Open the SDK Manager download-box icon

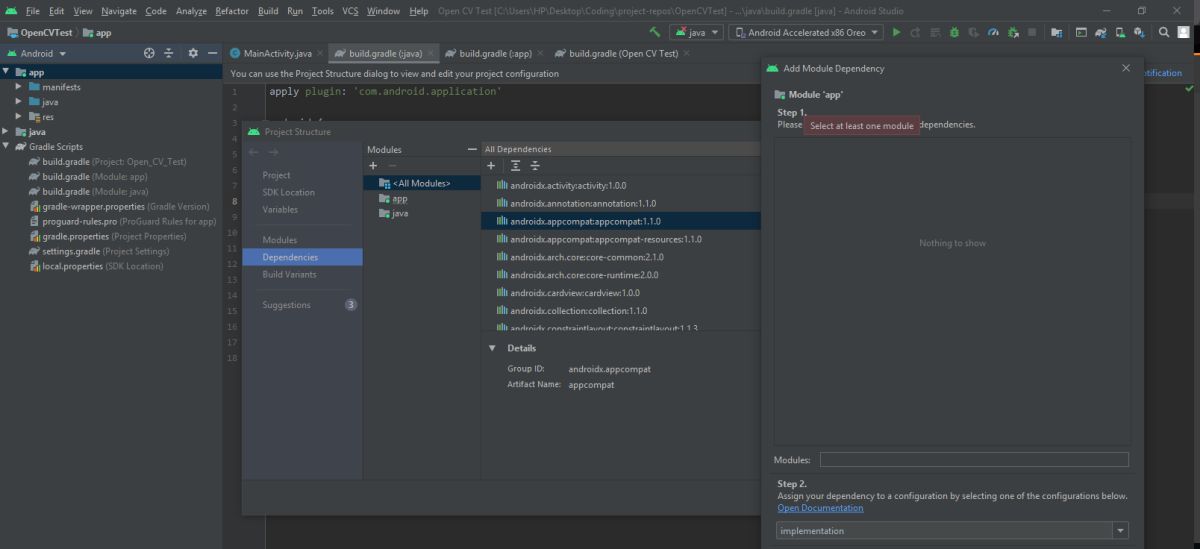point(1139,32)
